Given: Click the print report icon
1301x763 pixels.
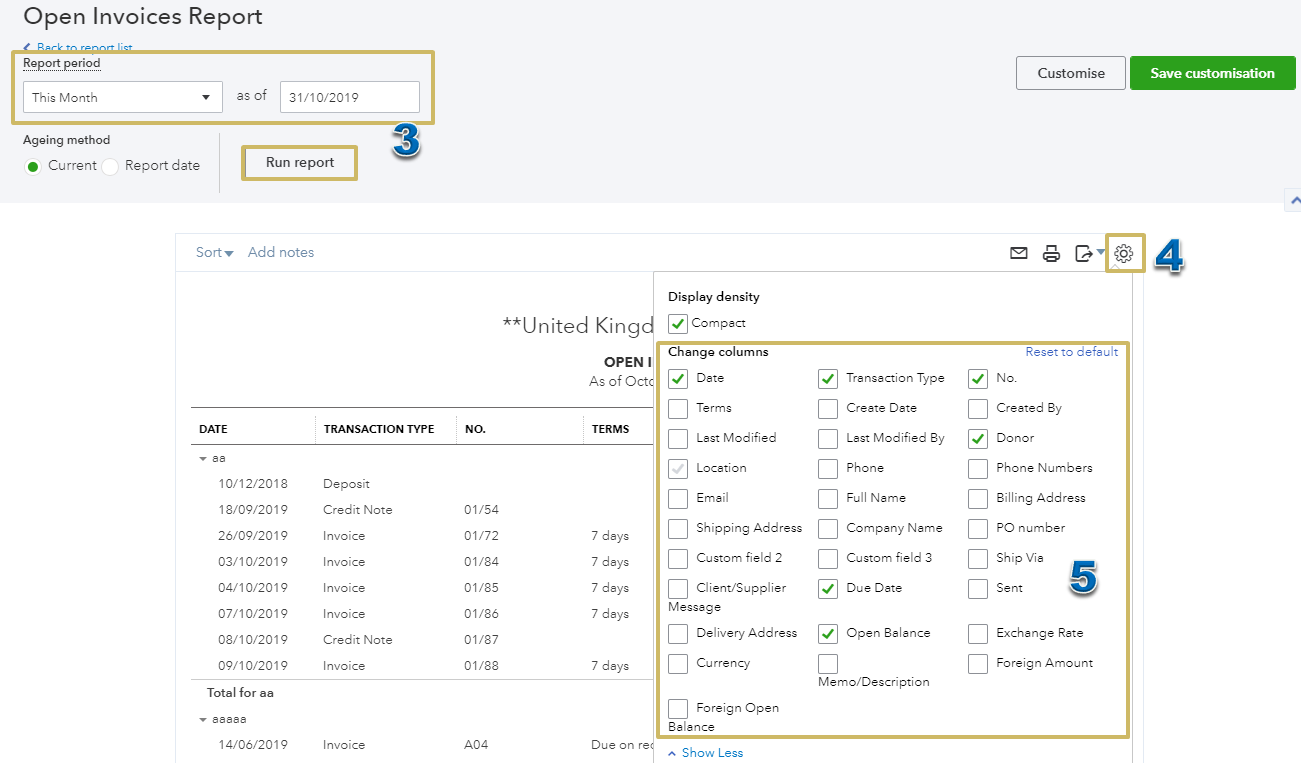Looking at the screenshot, I should click(1051, 253).
